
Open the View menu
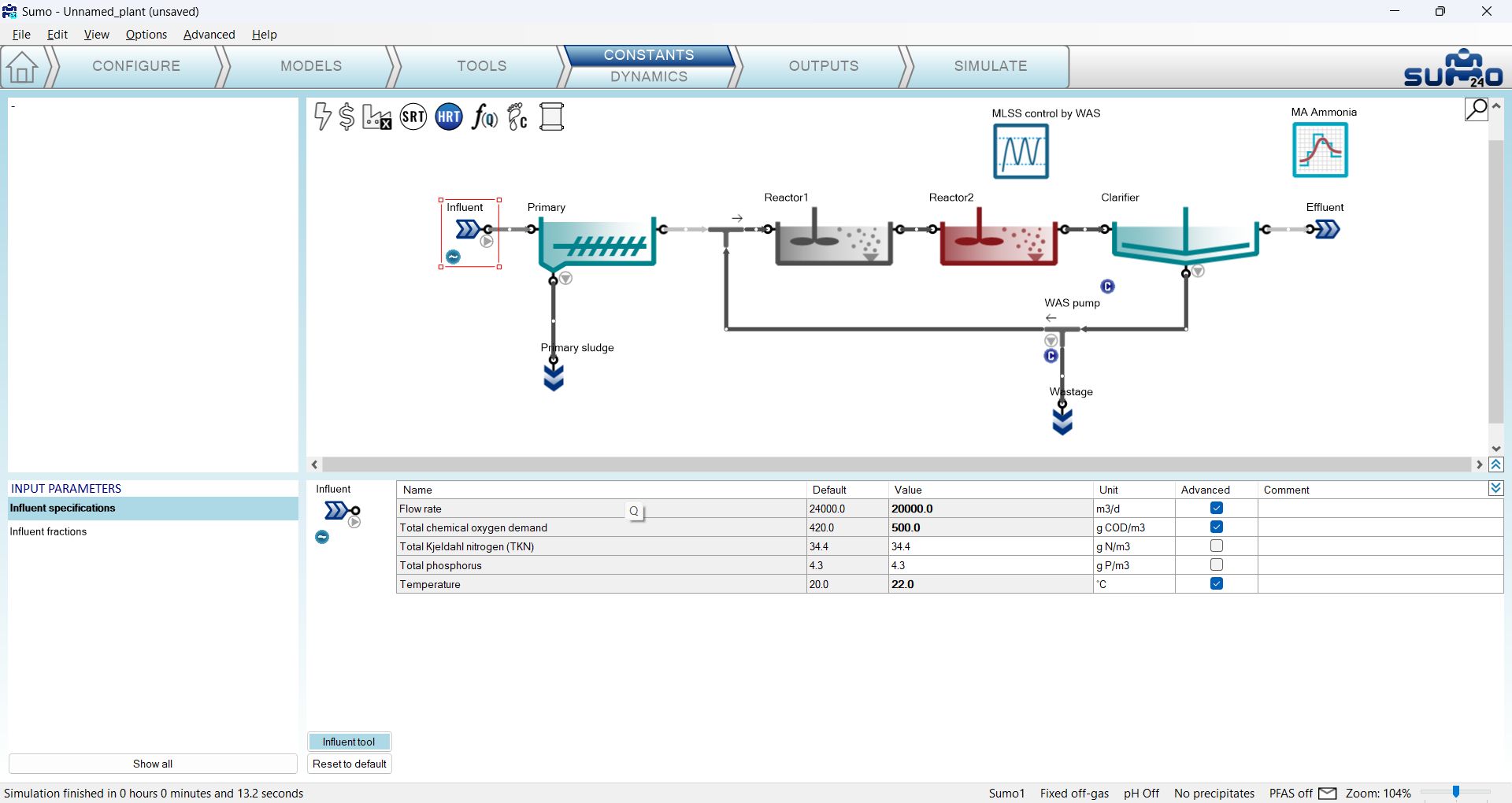97,35
